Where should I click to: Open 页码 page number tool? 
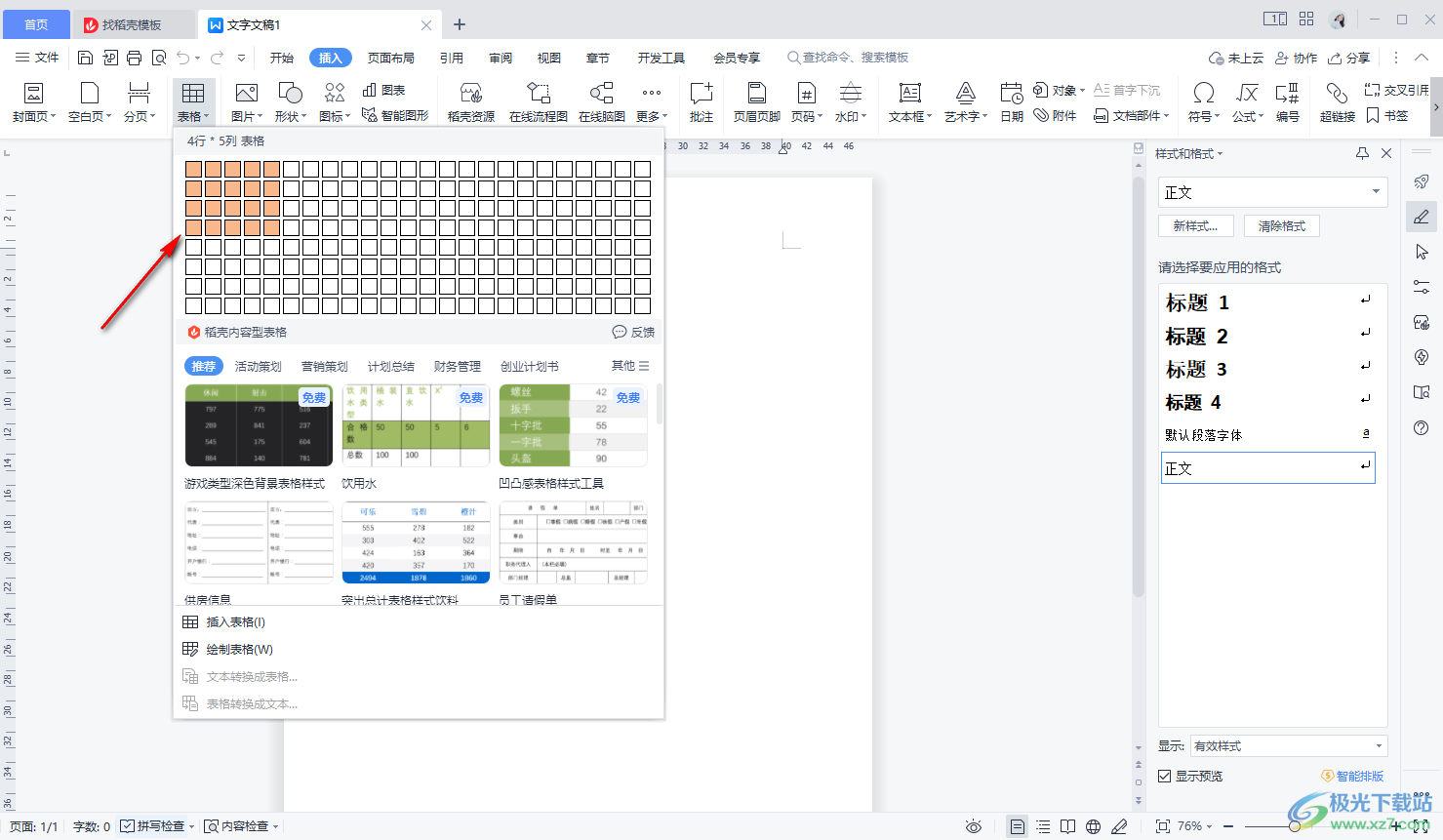pos(807,102)
